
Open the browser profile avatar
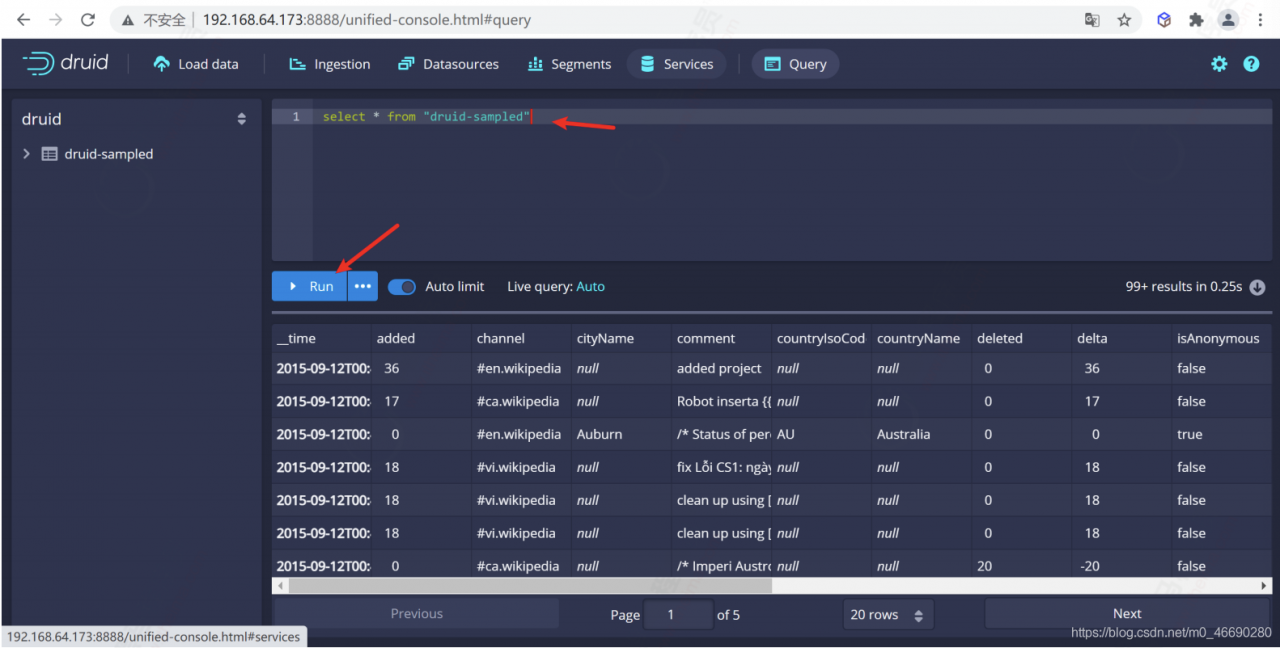tap(1228, 20)
